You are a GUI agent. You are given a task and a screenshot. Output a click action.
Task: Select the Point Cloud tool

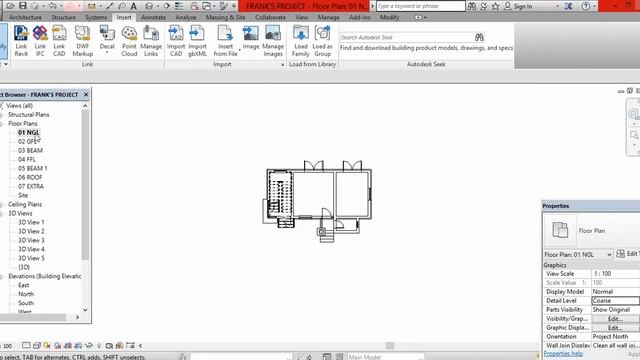pyautogui.click(x=129, y=41)
